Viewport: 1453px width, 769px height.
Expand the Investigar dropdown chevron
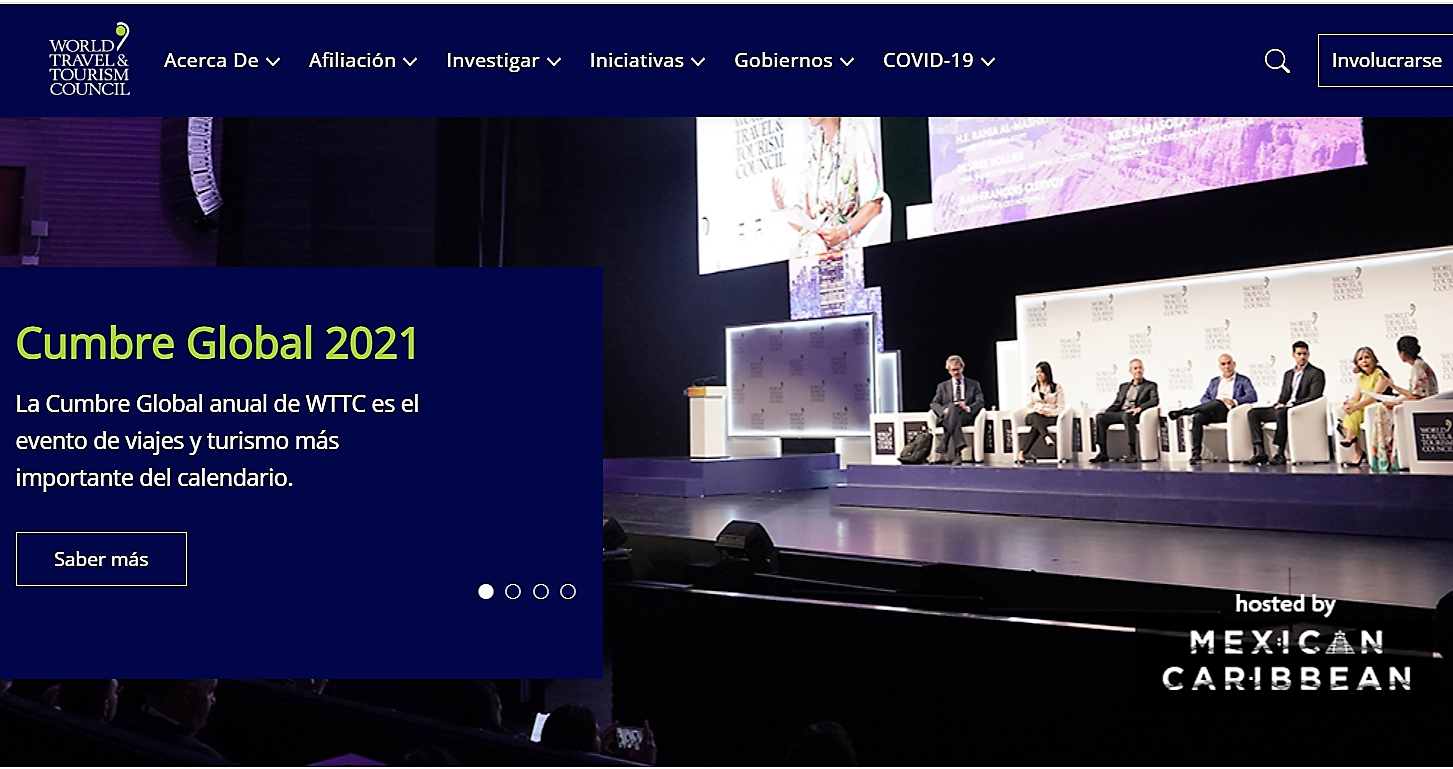(554, 62)
